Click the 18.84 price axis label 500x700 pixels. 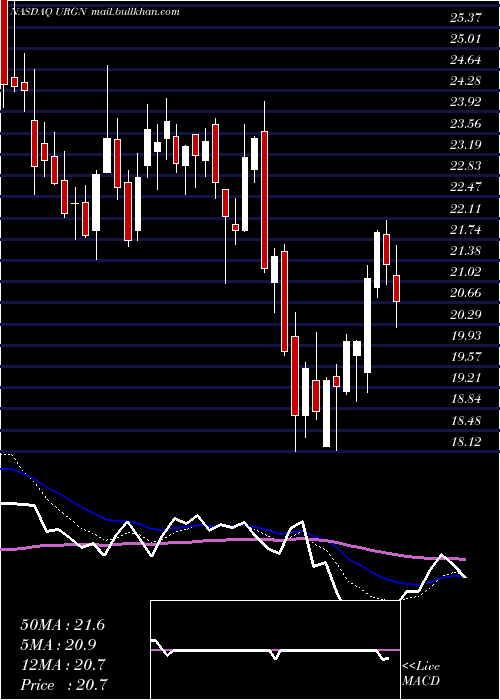[466, 399]
